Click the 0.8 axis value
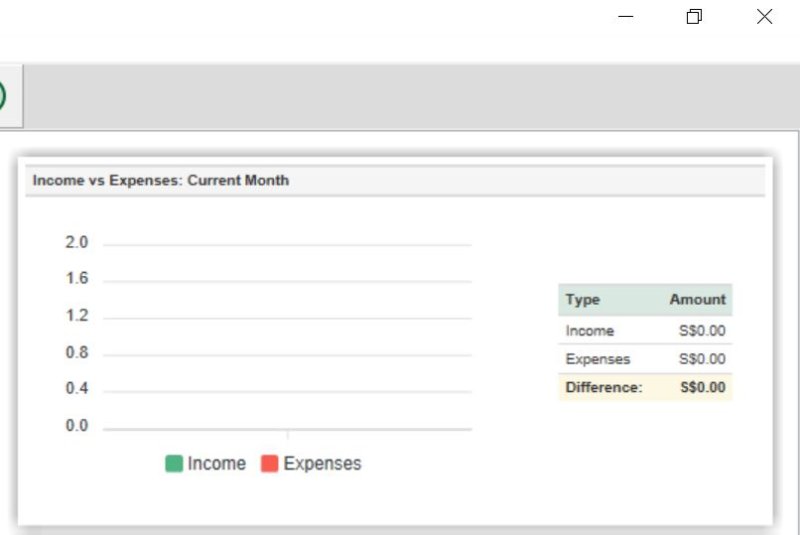Image resolution: width=800 pixels, height=535 pixels. (77, 352)
